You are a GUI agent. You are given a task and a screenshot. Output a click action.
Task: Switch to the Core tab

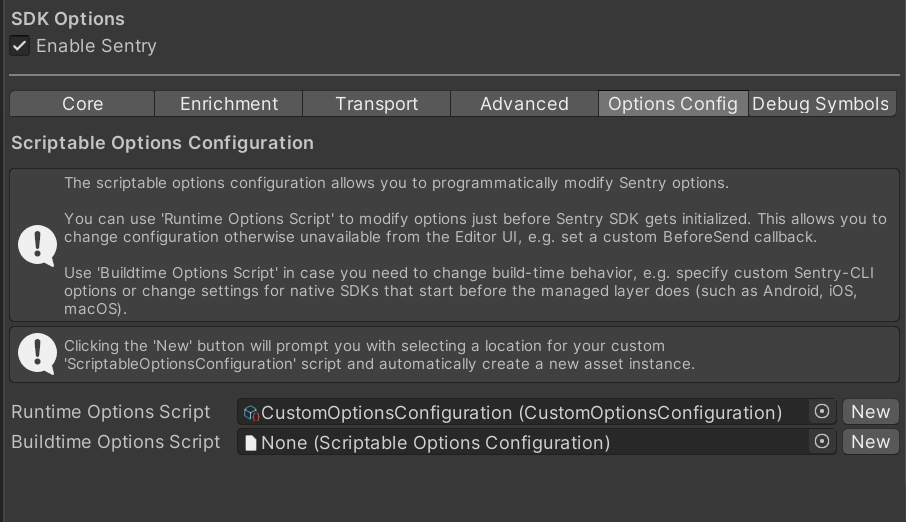coord(82,104)
